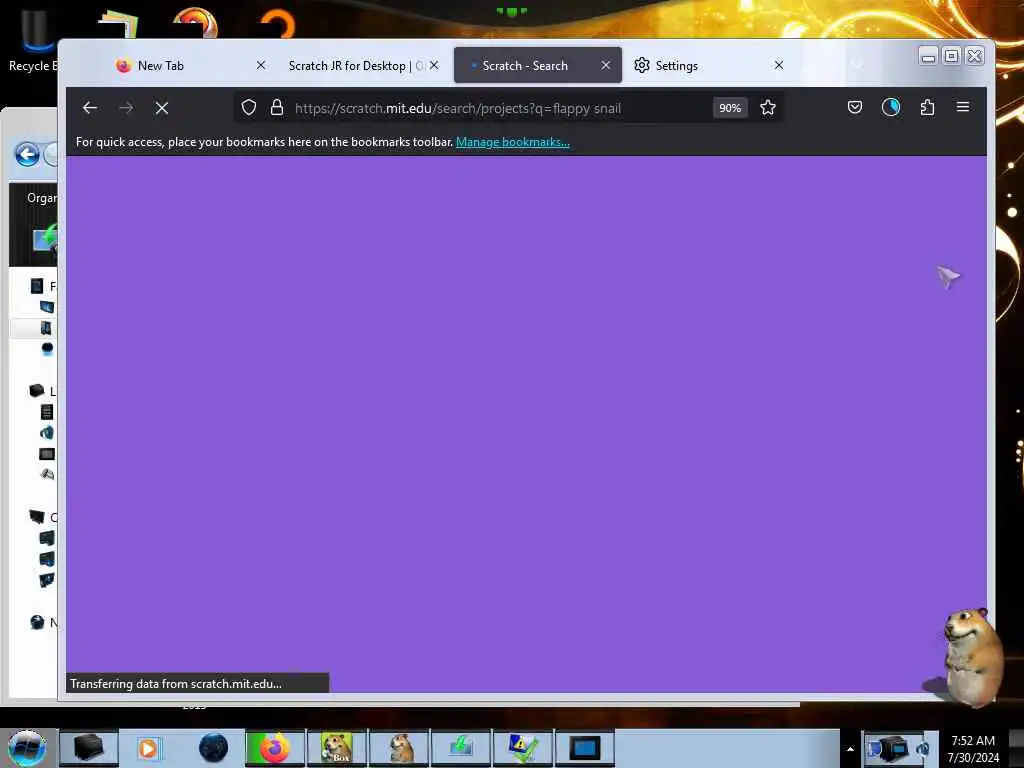The height and width of the screenshot is (768, 1024).
Task: Open the Firefox account icon
Action: 891,107
